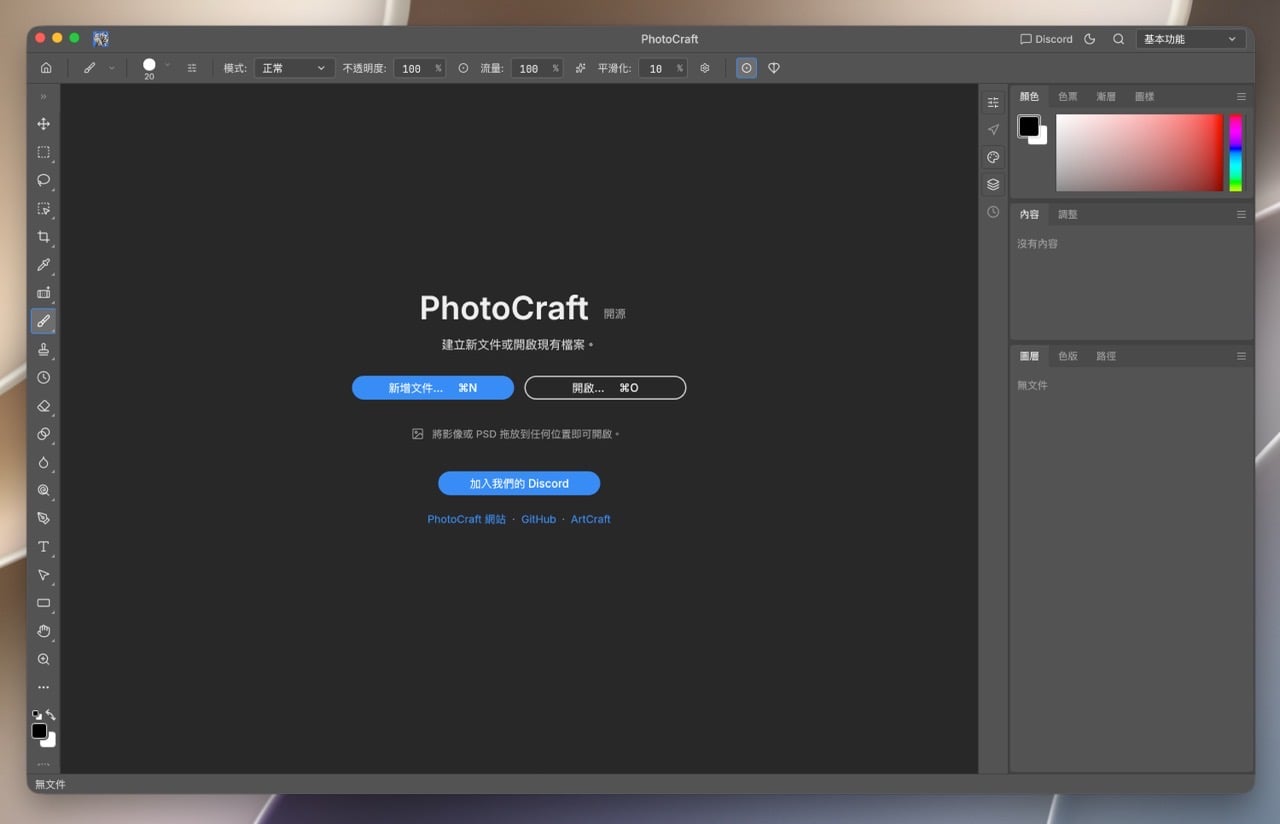Screen dimensions: 1280x824
Task: Toggle opacity pressure control icon
Action: (x=463, y=68)
